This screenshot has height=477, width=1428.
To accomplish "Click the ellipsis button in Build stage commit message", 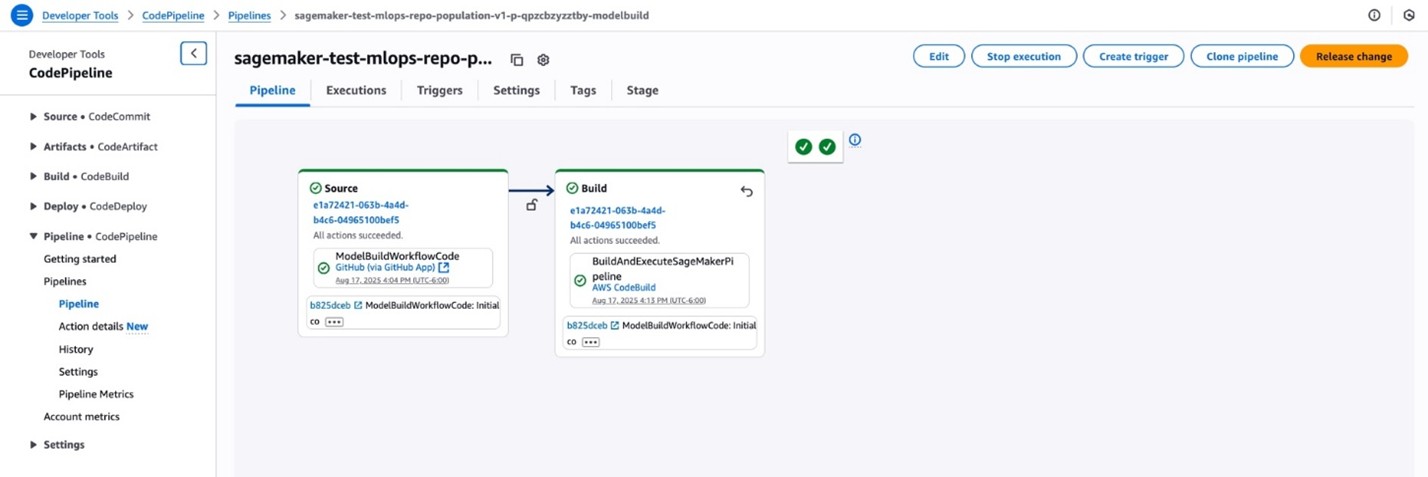I will (591, 342).
